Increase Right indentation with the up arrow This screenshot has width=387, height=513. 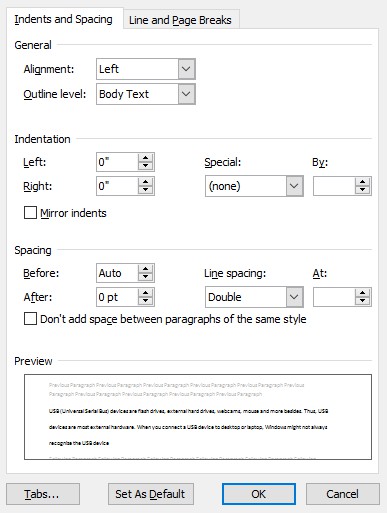(x=145, y=182)
